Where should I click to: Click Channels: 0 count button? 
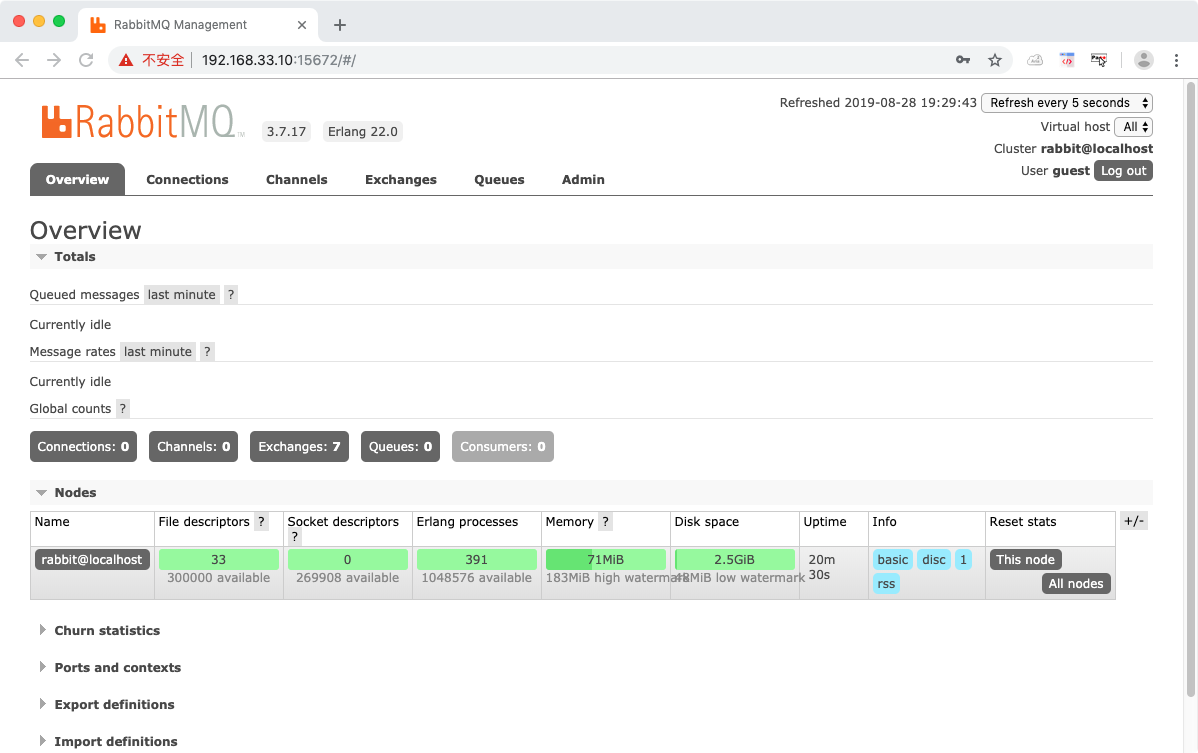(x=193, y=447)
